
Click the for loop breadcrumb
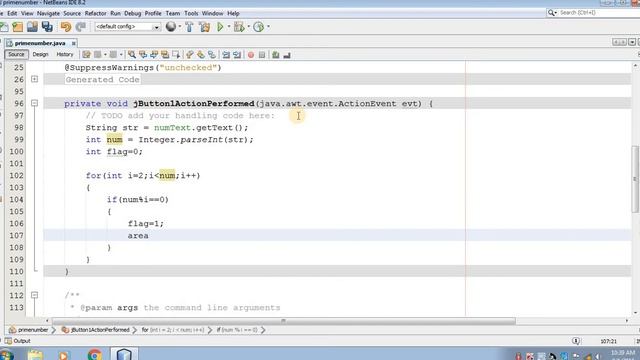point(173,330)
